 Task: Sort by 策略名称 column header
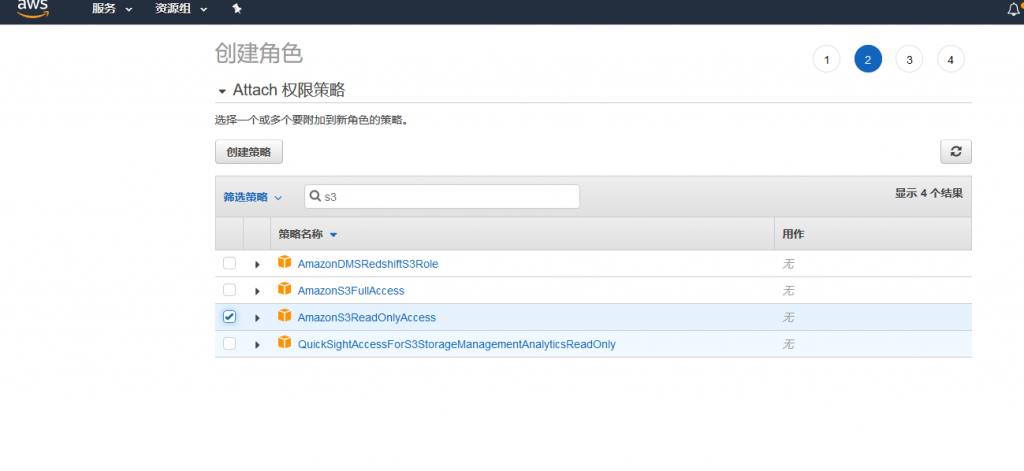[x=308, y=234]
